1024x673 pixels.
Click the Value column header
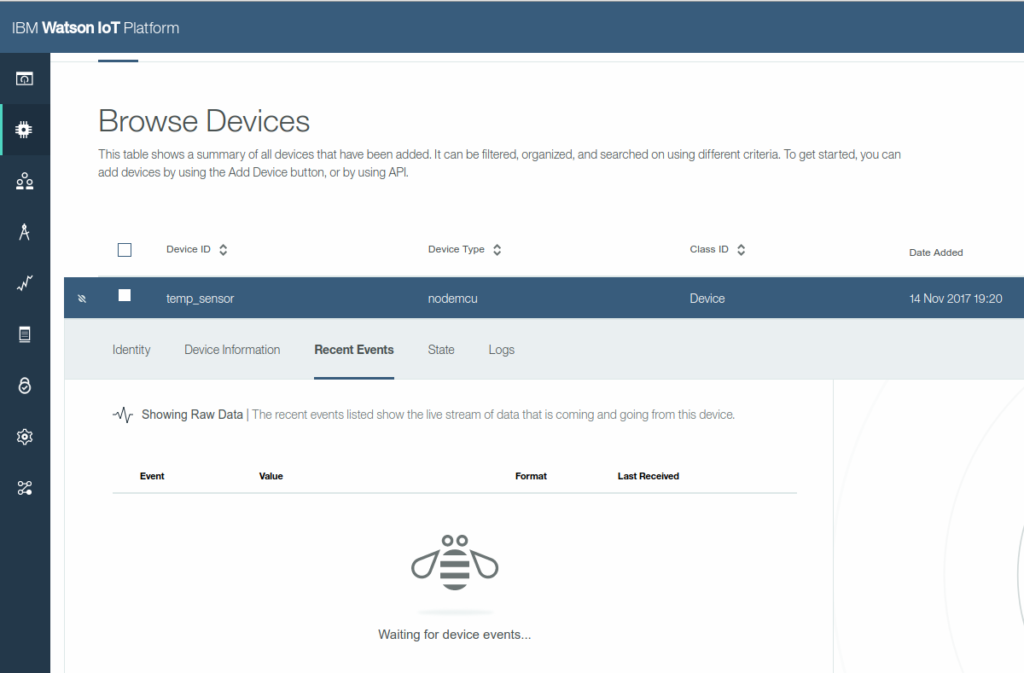pos(271,476)
